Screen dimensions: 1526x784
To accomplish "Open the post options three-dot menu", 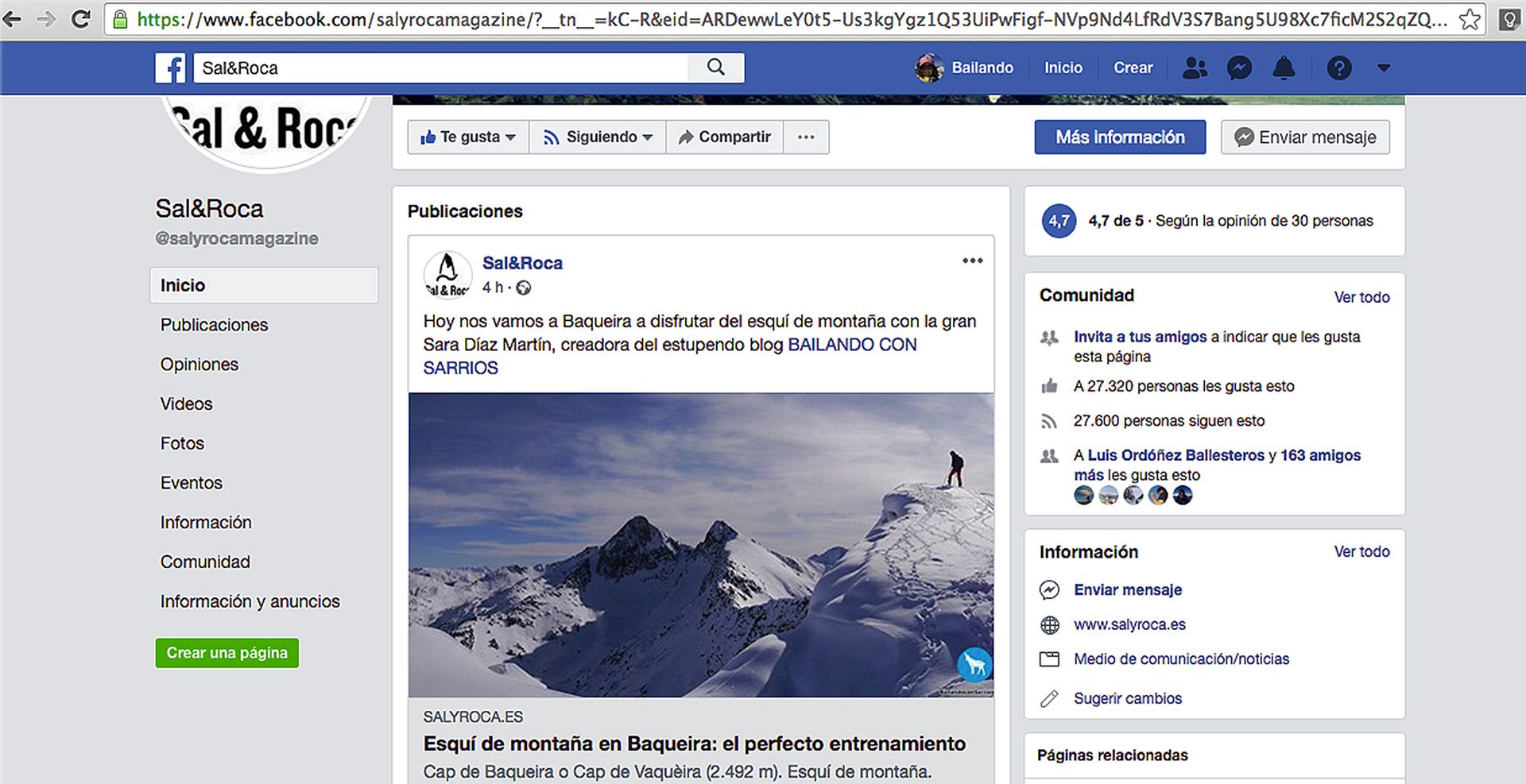I will click(972, 261).
